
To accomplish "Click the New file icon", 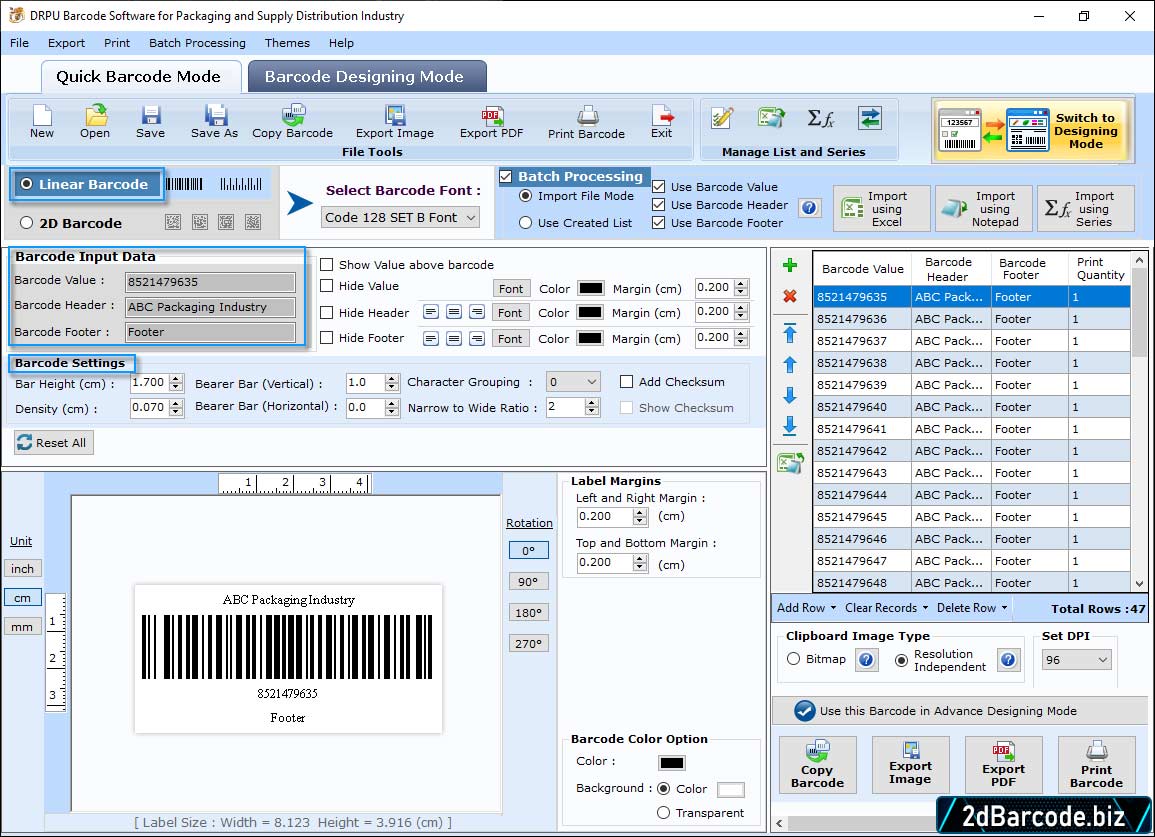I will pos(42,121).
